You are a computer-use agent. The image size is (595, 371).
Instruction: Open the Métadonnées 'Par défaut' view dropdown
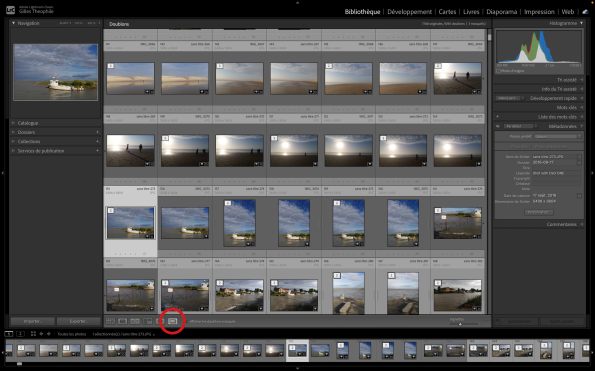point(521,126)
